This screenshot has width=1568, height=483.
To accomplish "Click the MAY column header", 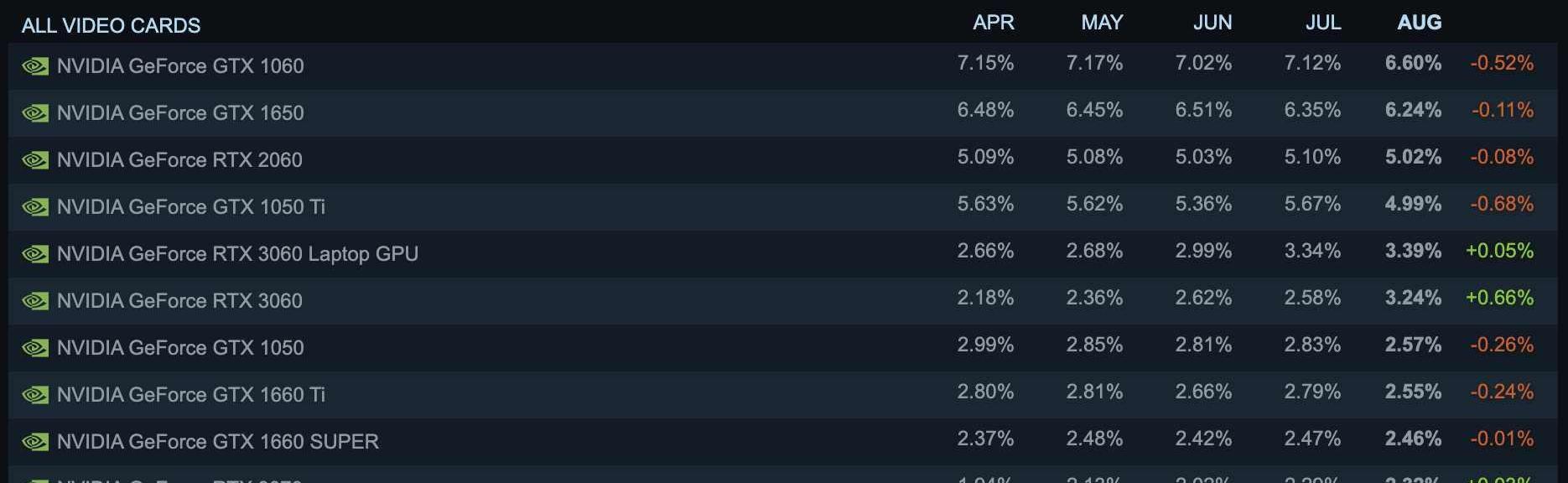I will [1102, 23].
